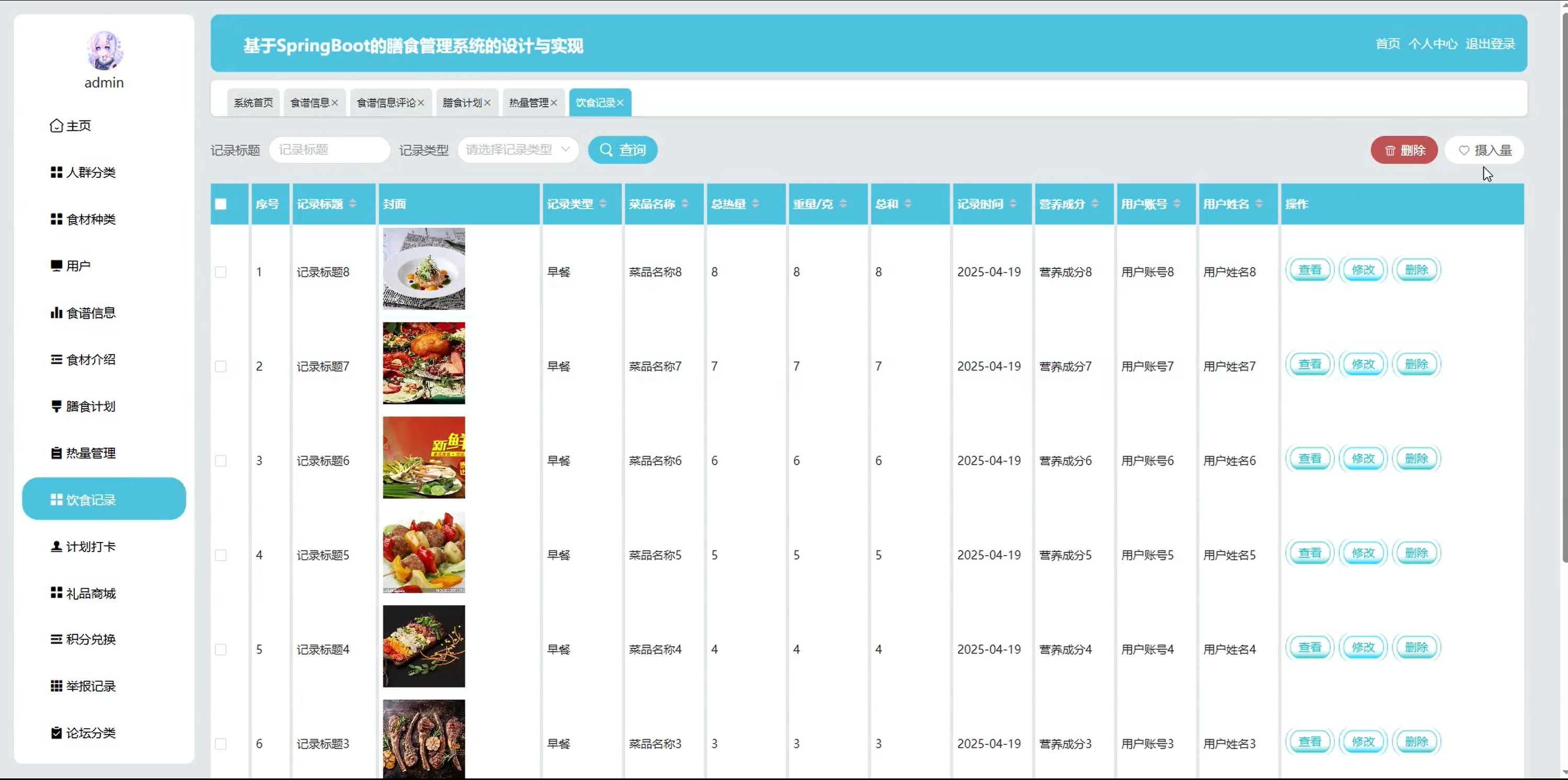This screenshot has width=1568, height=780.
Task: Click the page vertical scrollbar
Action: pyautogui.click(x=1564, y=286)
